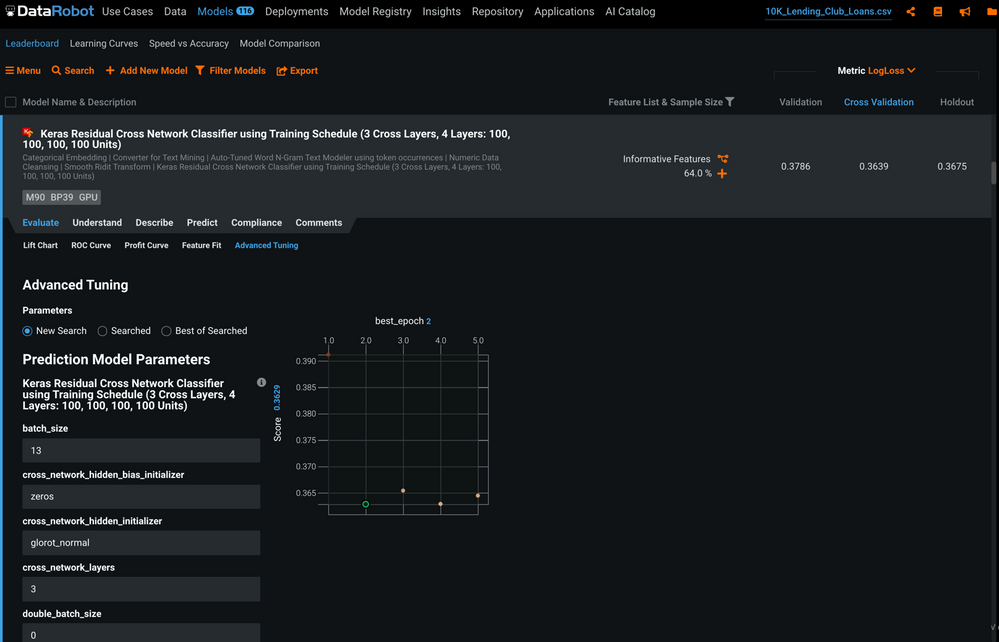This screenshot has width=999, height=642.
Task: Click the info icon beside model parameters title
Action: click(261, 383)
